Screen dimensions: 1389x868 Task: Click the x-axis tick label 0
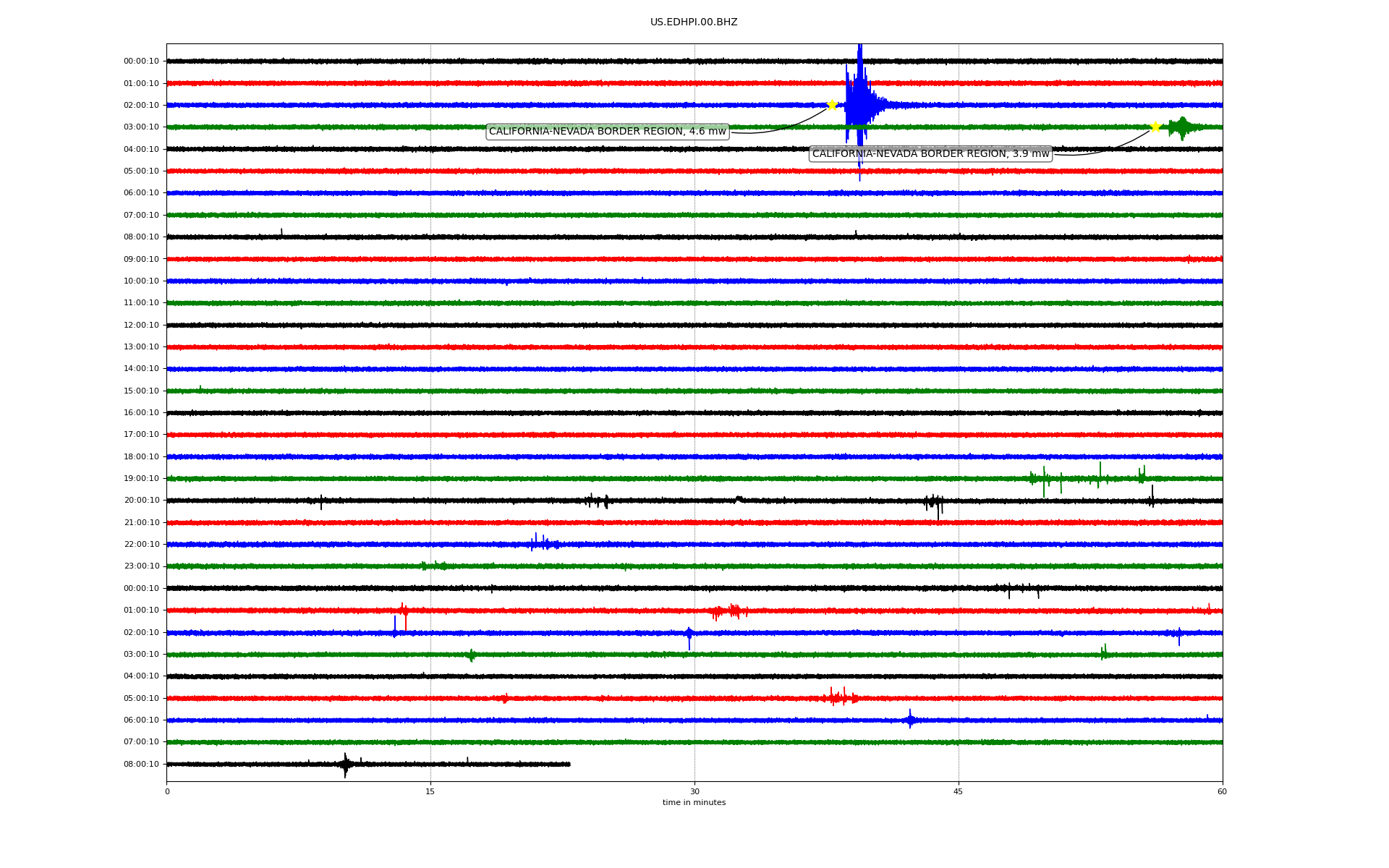167,791
